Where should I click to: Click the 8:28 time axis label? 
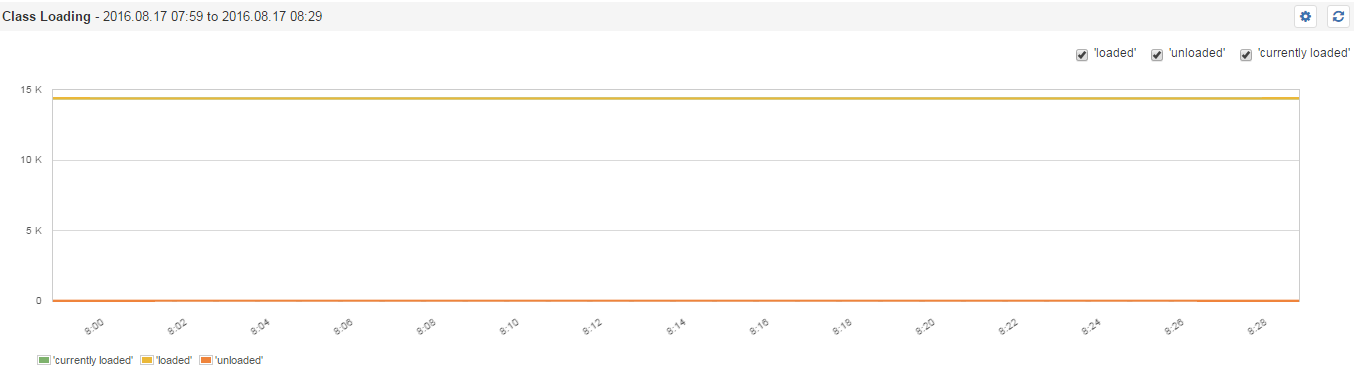click(x=1256, y=326)
